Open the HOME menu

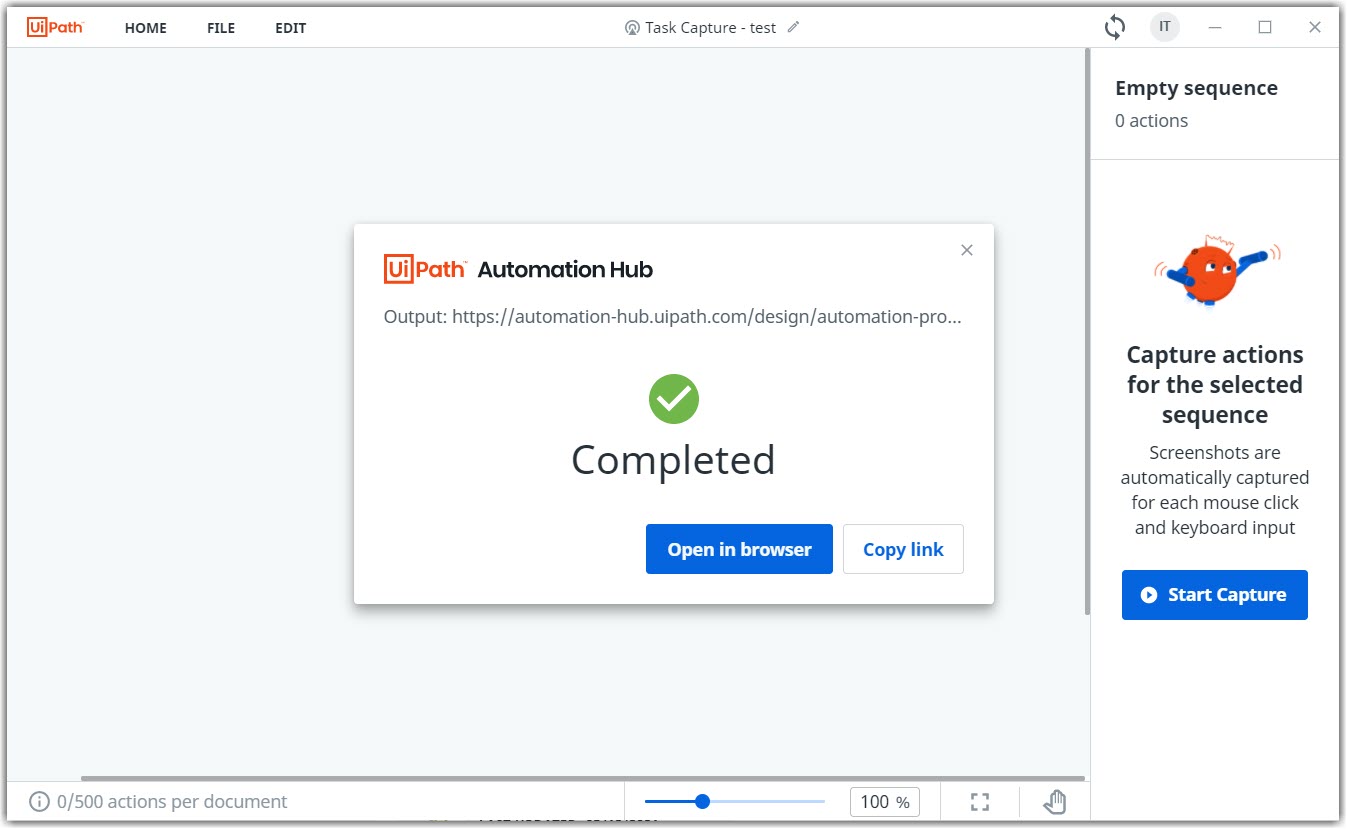[146, 28]
